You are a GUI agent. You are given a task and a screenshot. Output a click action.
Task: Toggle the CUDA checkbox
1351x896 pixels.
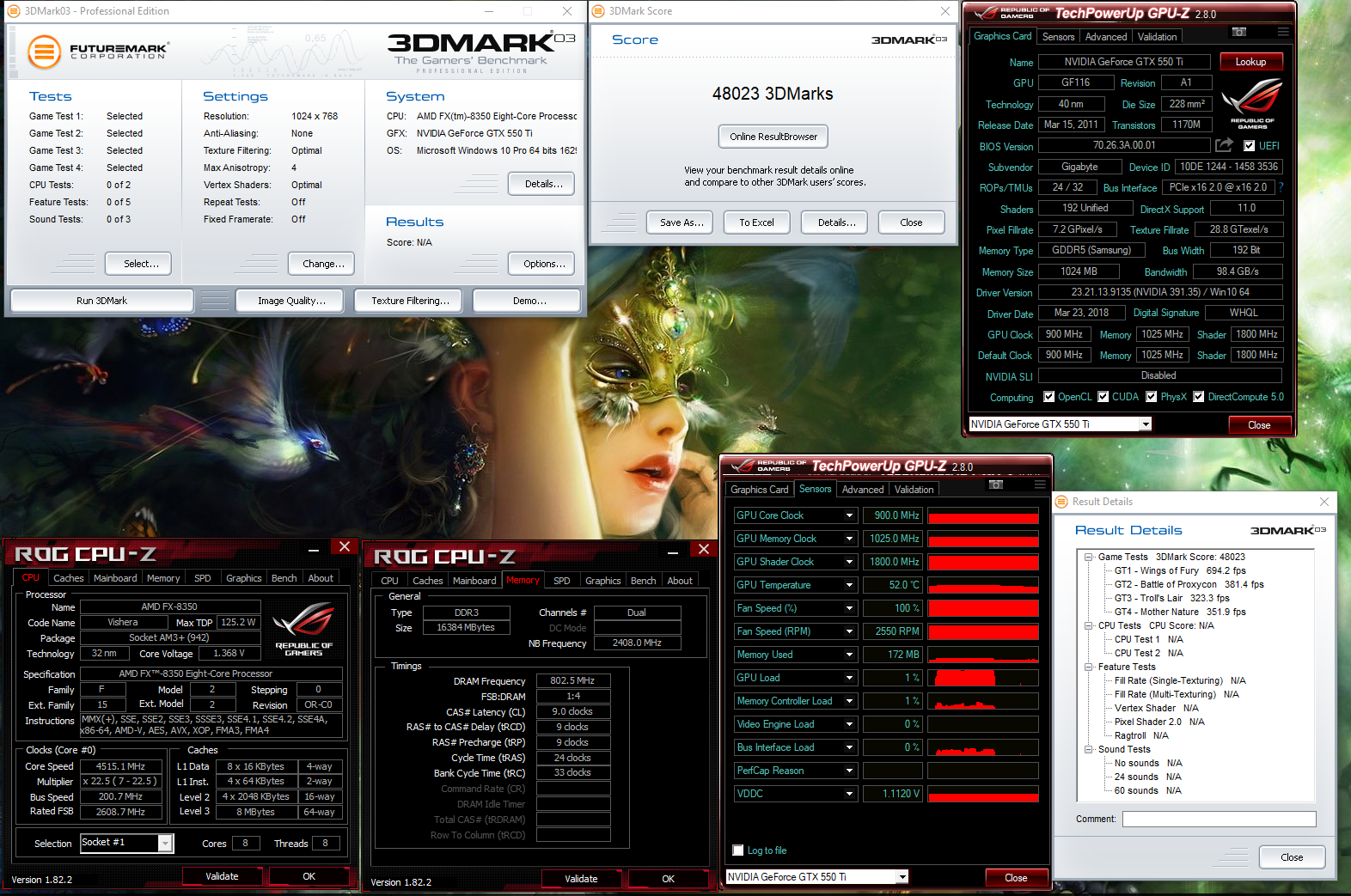click(1103, 397)
